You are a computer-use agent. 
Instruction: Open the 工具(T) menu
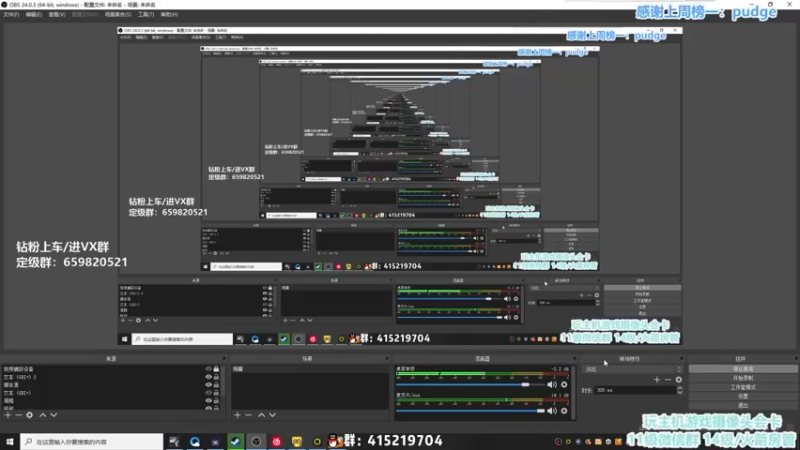(x=145, y=15)
